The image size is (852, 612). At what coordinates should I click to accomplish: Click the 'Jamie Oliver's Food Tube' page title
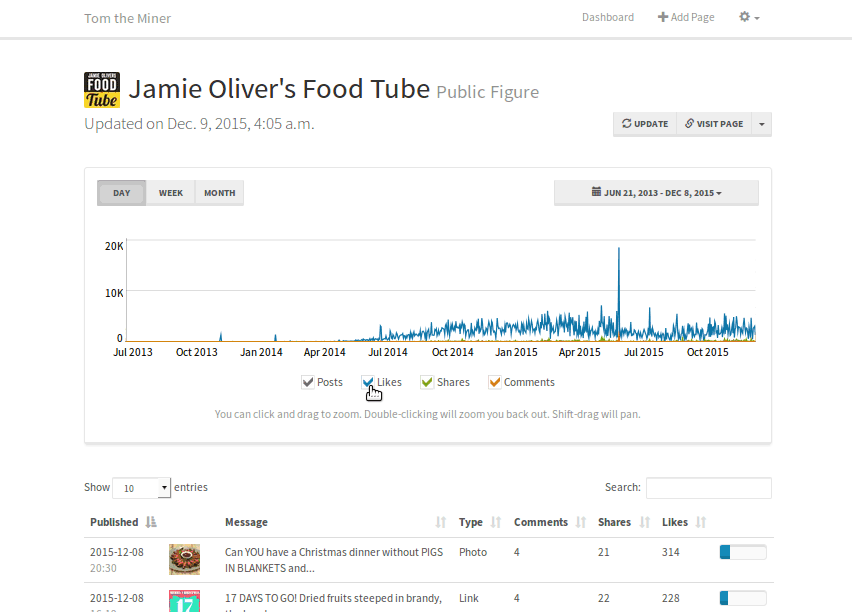point(279,89)
